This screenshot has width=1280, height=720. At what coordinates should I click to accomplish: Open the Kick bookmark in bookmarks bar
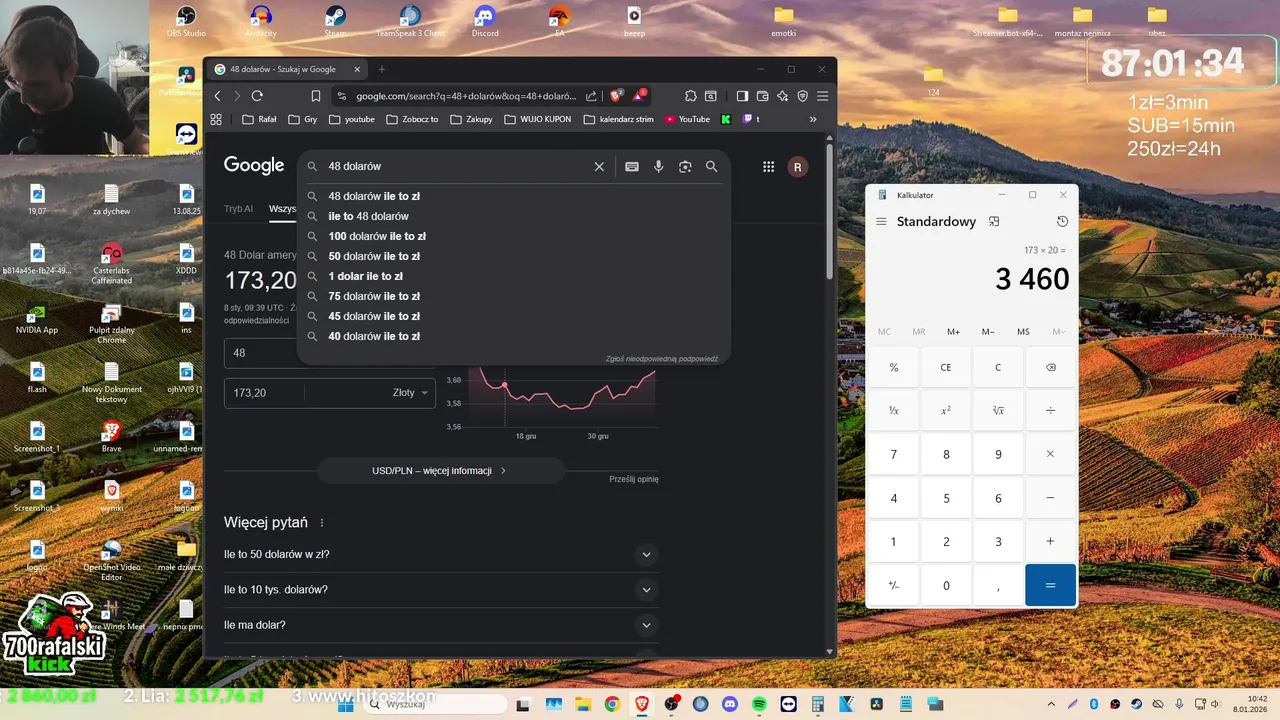pyautogui.click(x=726, y=119)
